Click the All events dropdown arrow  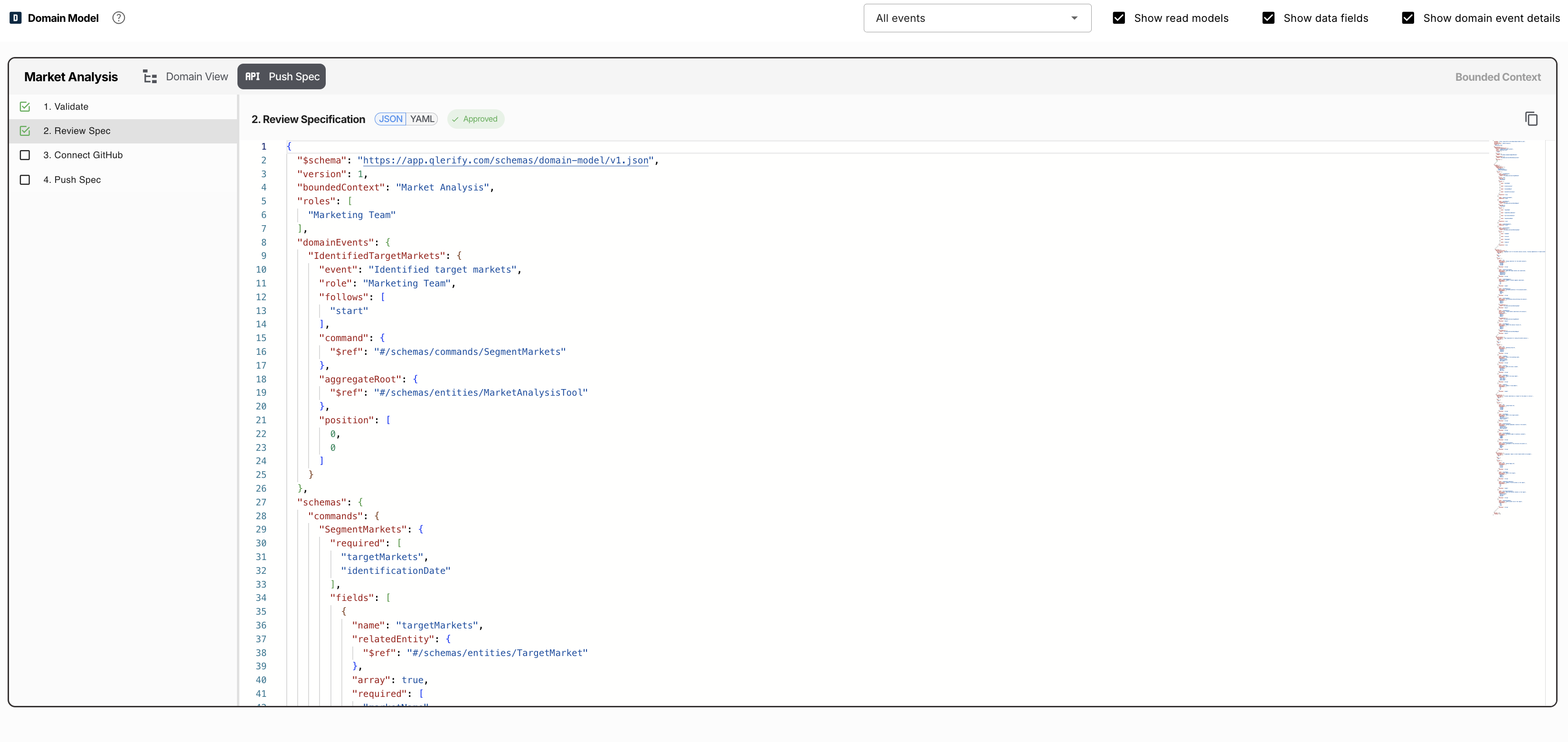click(x=1074, y=18)
